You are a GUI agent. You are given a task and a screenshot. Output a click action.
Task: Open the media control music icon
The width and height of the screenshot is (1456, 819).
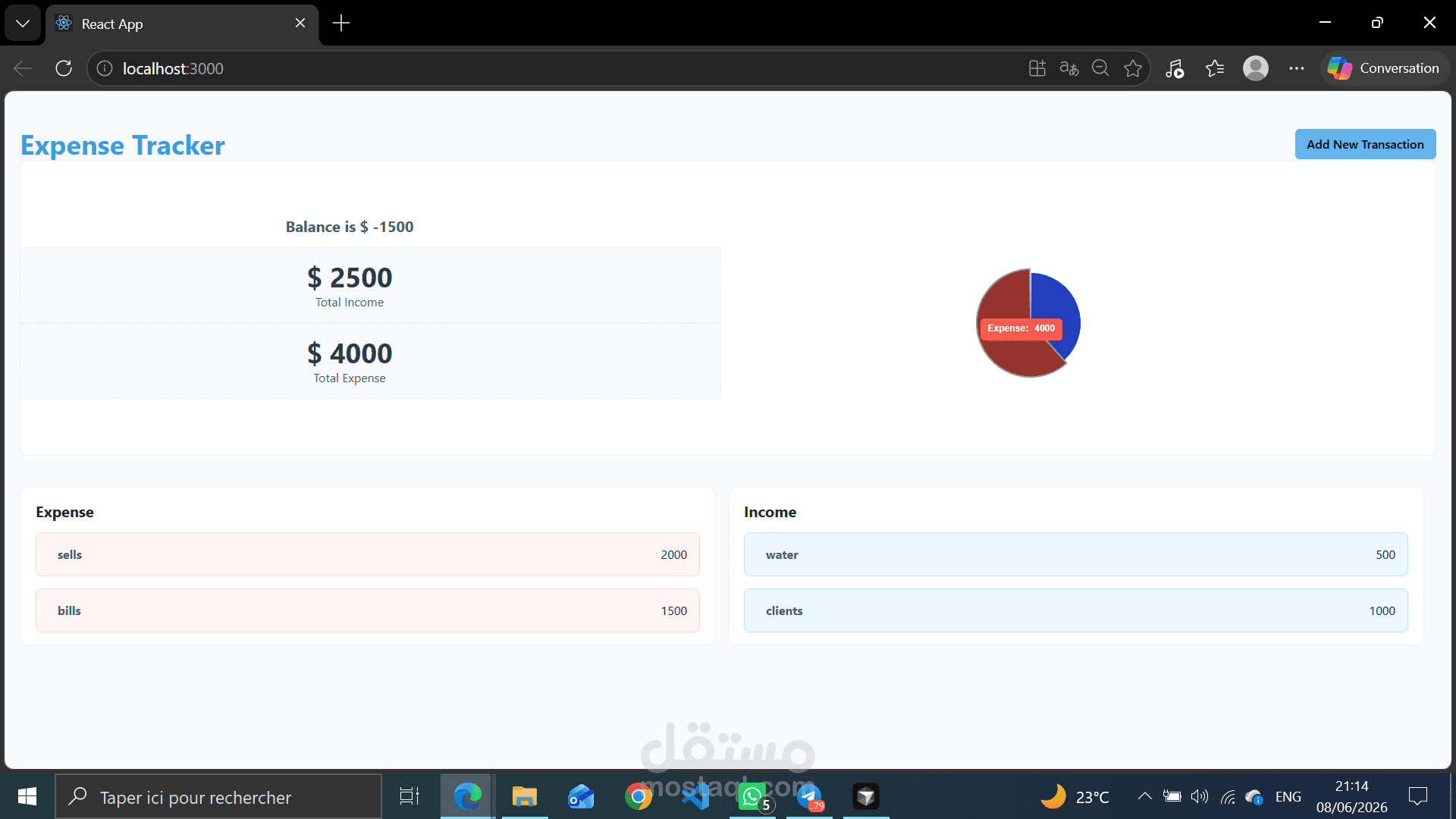pos(1175,68)
